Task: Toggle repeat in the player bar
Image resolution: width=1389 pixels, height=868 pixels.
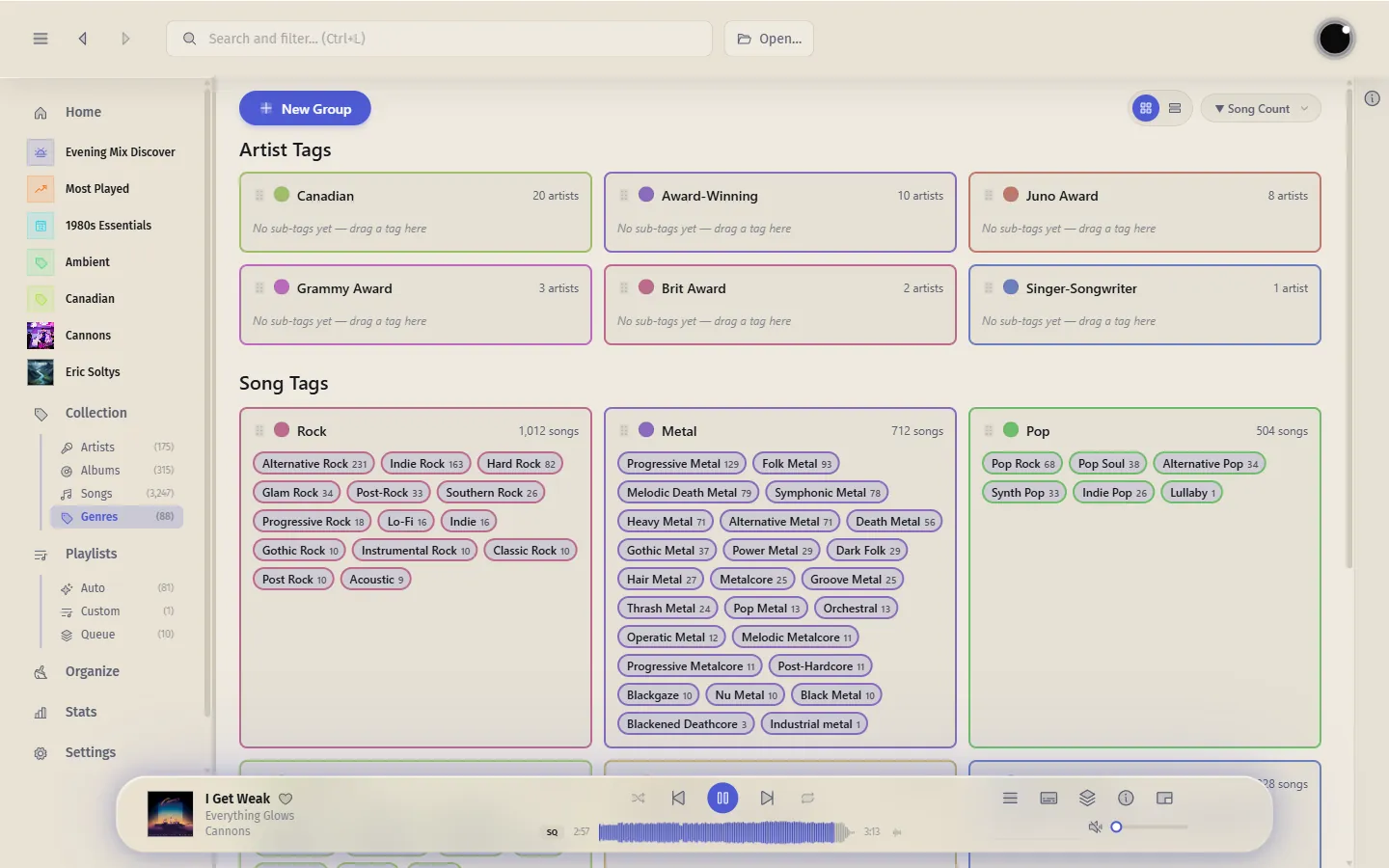Action: [807, 798]
